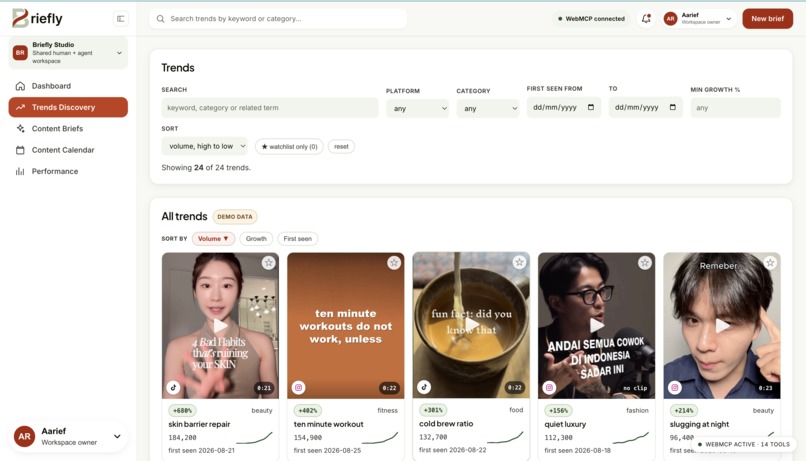Screen dimensions: 806x461
Task: Click the Content Briefs sparkle icon
Action: click(x=20, y=128)
